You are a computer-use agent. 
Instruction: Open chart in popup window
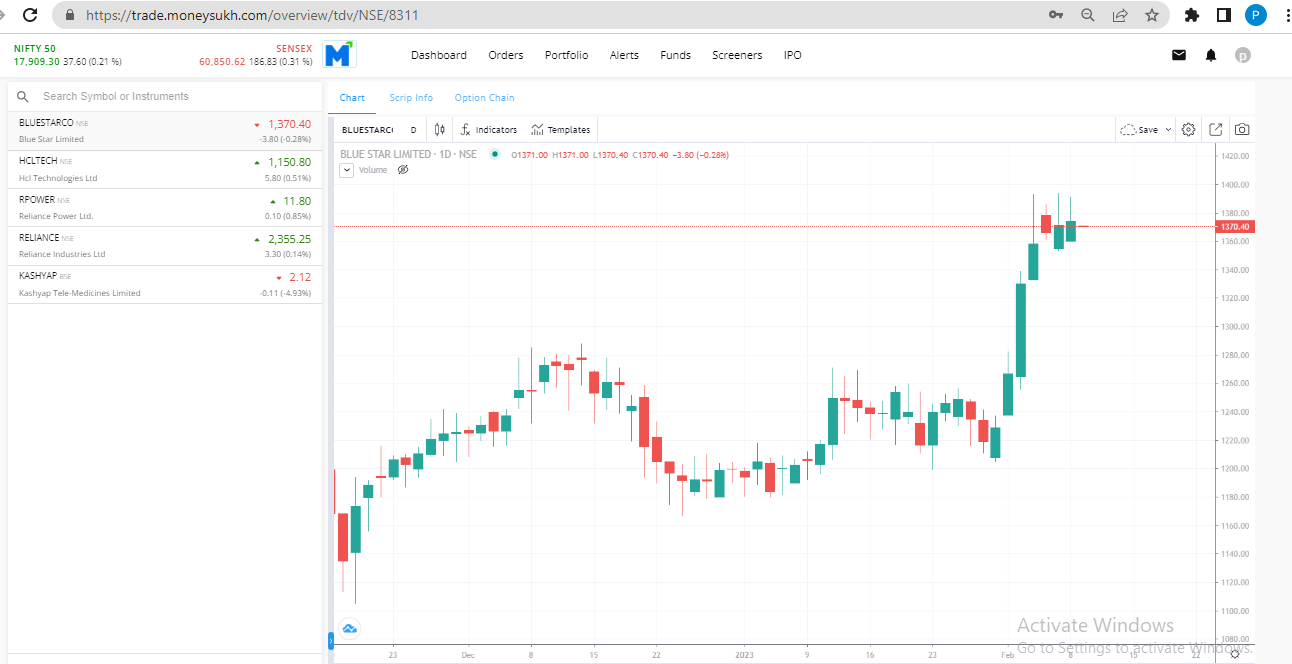(x=1216, y=129)
